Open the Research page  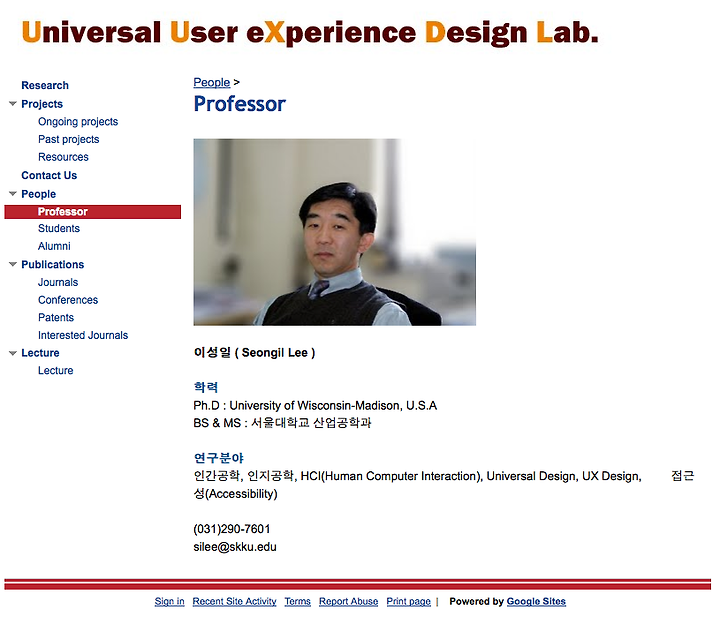coord(45,86)
